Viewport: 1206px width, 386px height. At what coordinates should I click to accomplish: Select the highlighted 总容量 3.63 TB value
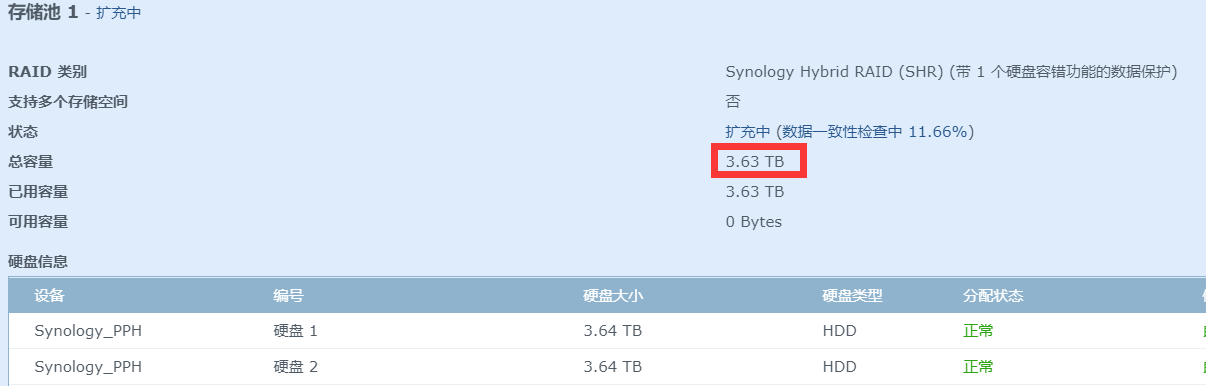[x=755, y=161]
